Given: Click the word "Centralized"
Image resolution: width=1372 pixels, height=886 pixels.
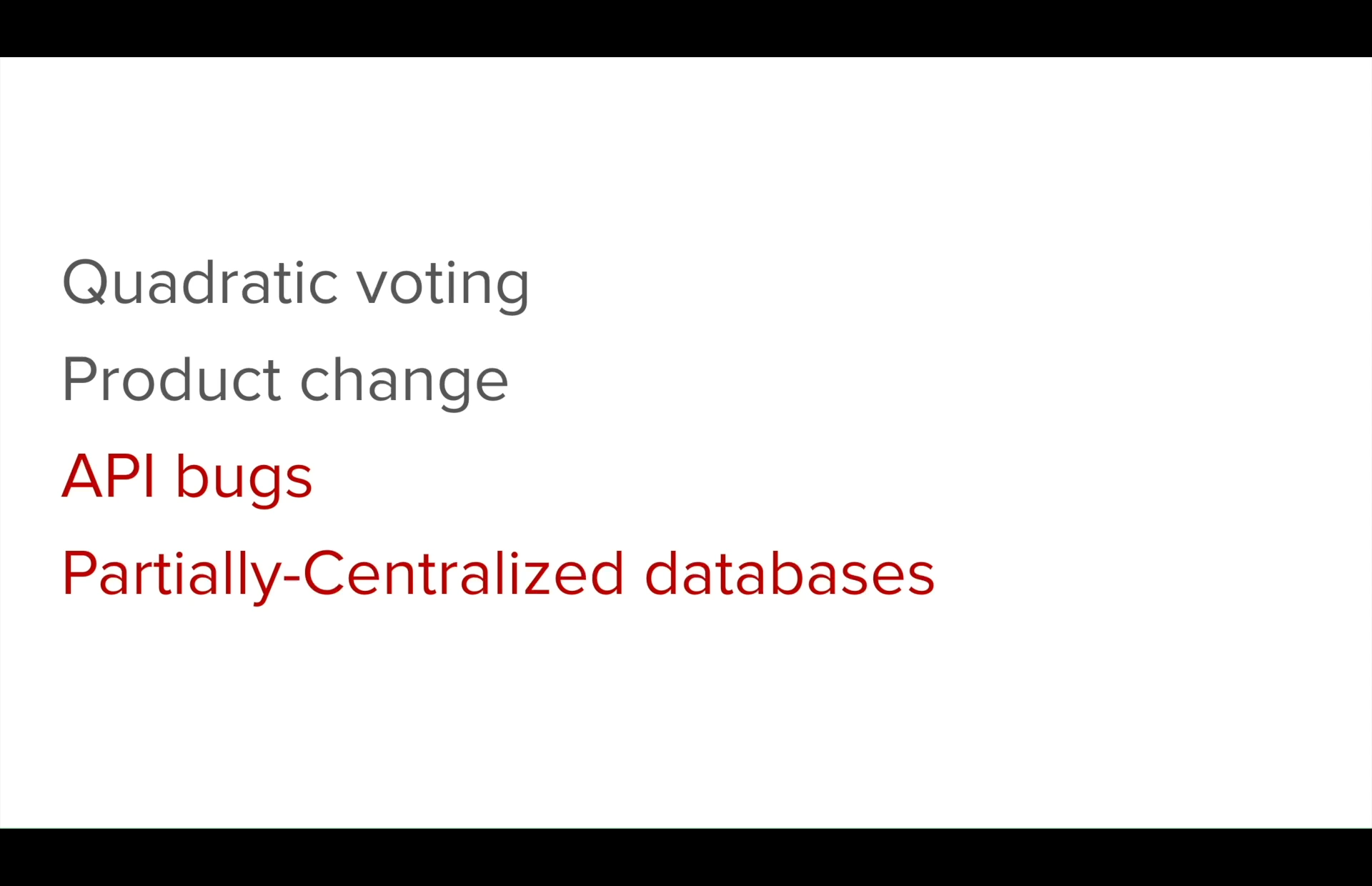Looking at the screenshot, I should pos(464,573).
